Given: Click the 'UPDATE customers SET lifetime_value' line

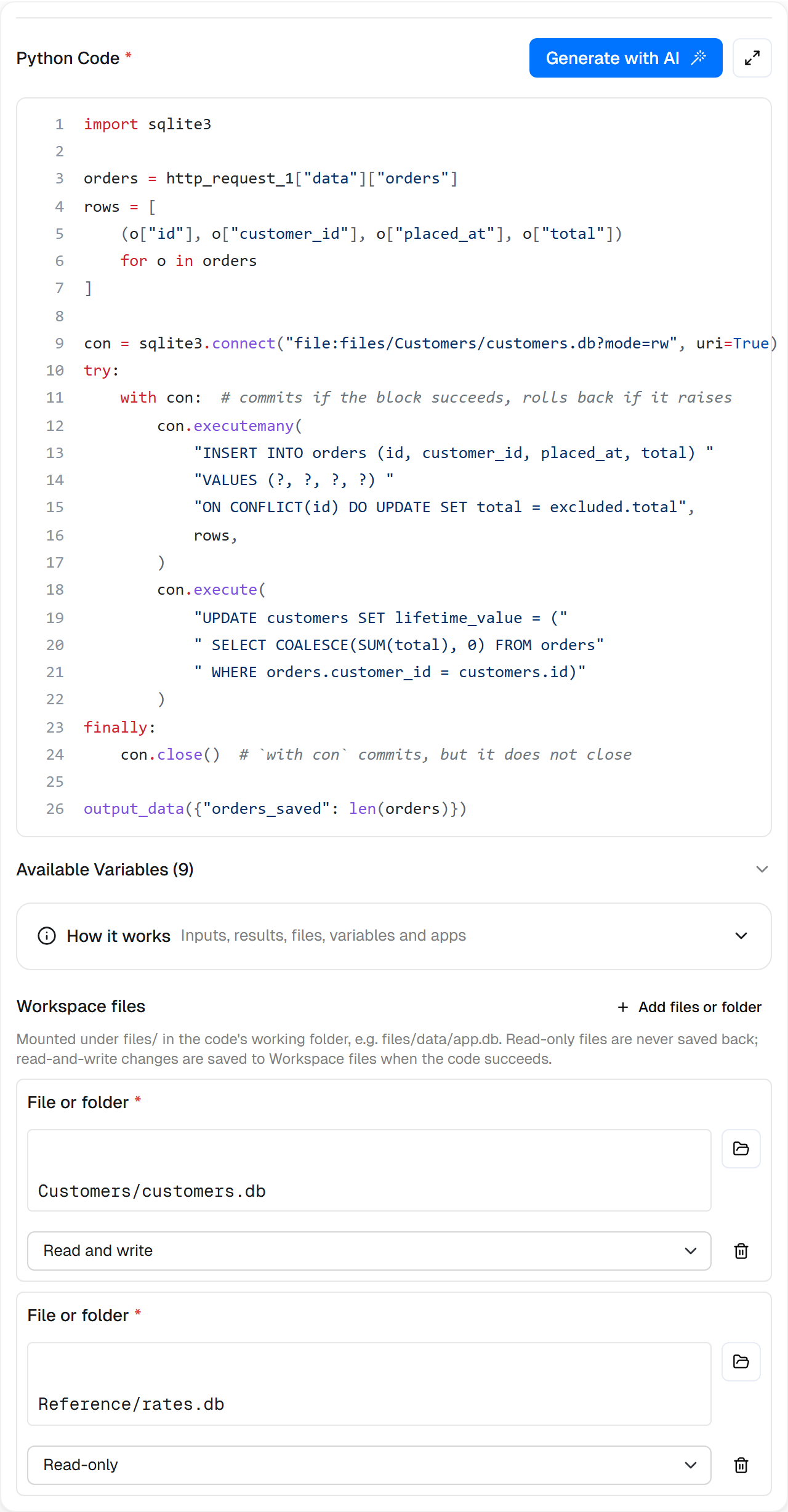Looking at the screenshot, I should point(380,618).
